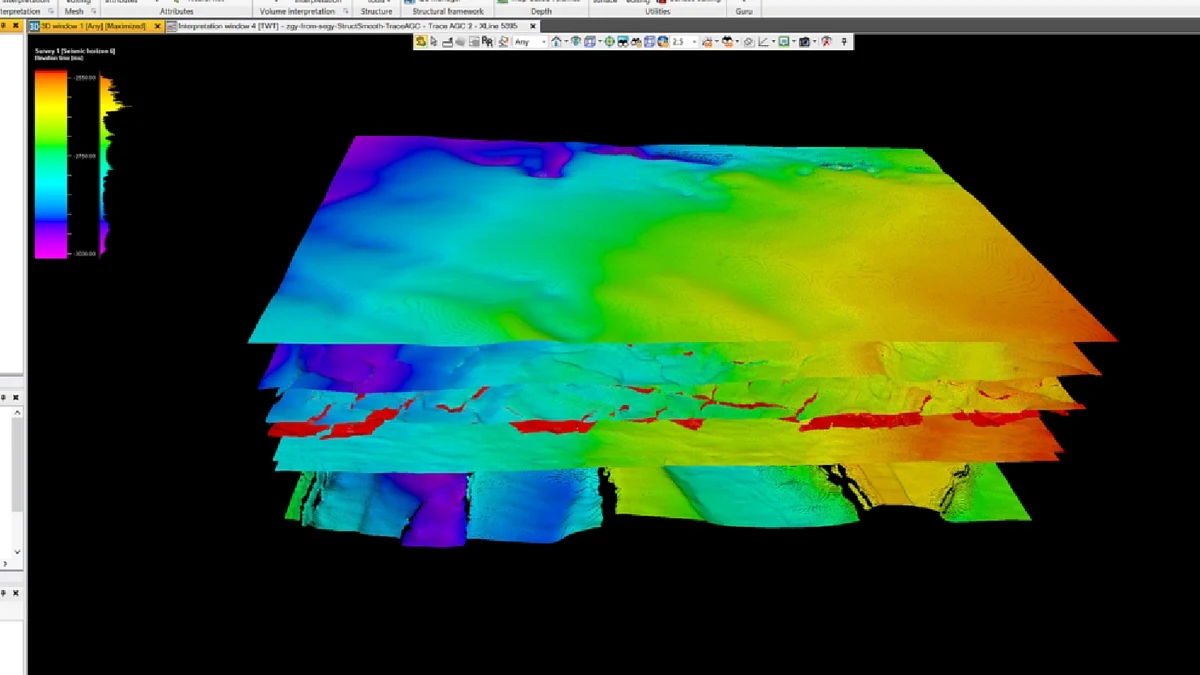The height and width of the screenshot is (675, 1200).
Task: Open dropdown arrow beside purple box icon
Action: (600, 42)
